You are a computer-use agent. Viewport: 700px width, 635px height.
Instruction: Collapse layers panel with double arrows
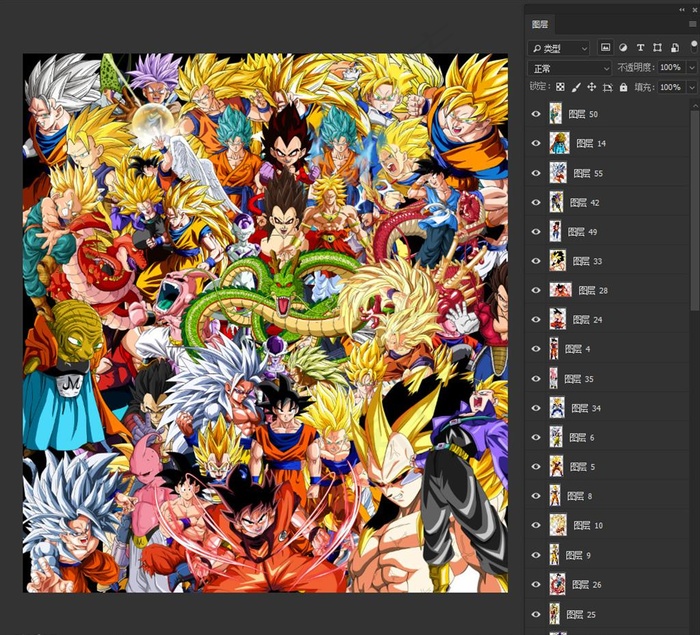pos(682,10)
